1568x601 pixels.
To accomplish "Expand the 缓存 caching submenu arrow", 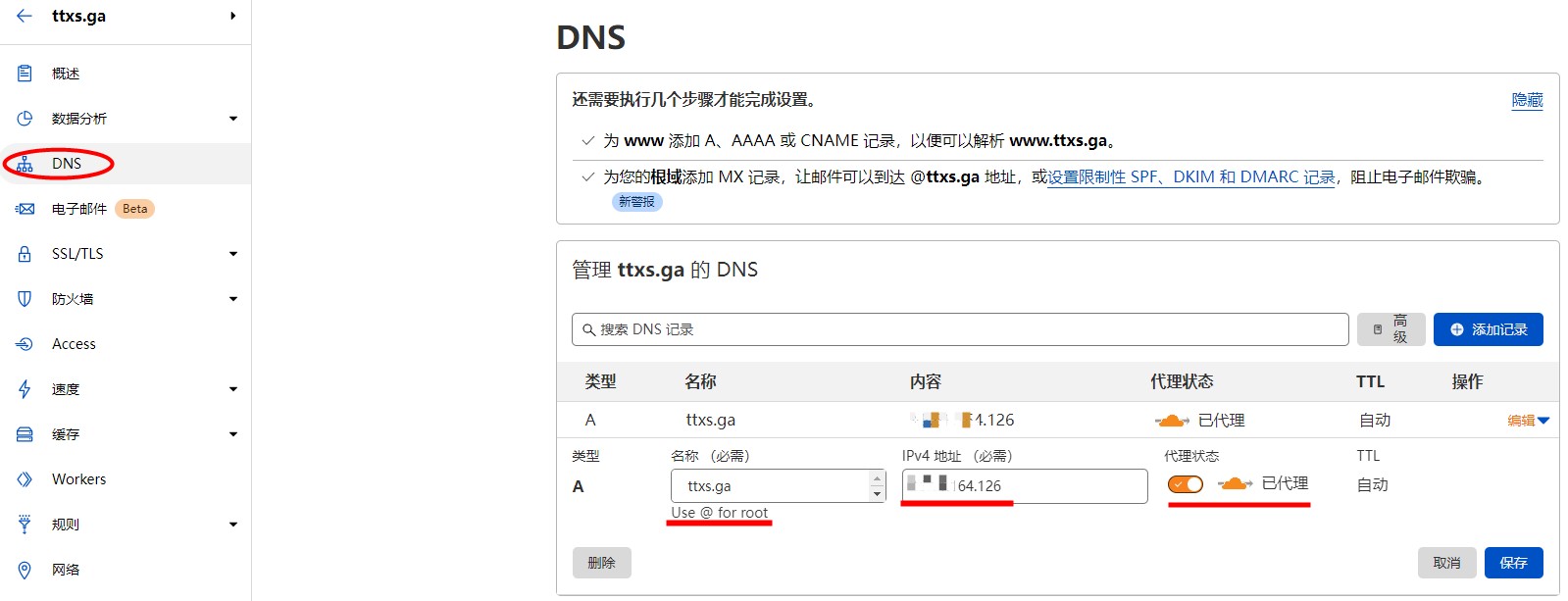I will coord(233,434).
